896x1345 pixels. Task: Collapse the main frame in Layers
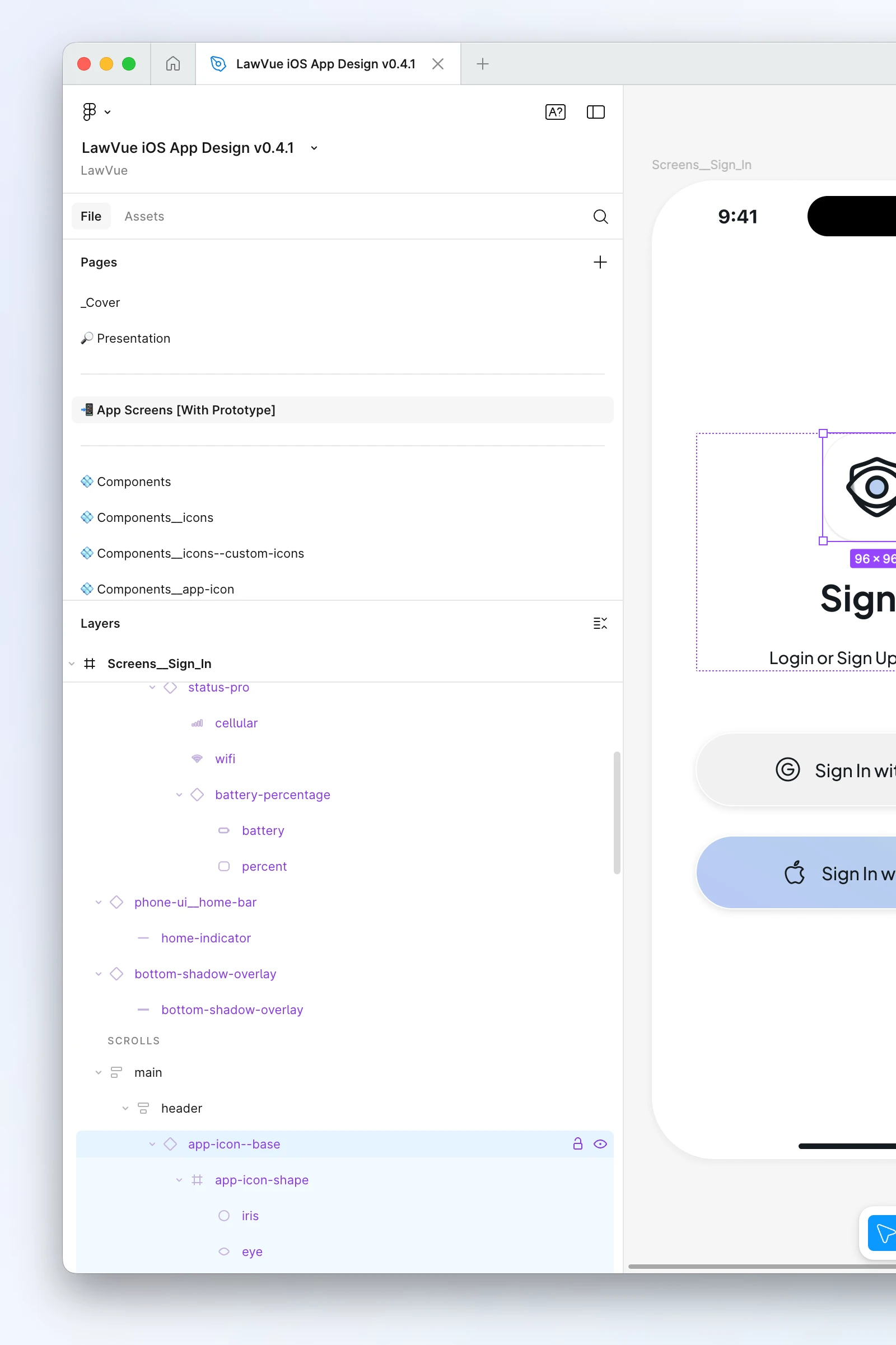(97, 1072)
